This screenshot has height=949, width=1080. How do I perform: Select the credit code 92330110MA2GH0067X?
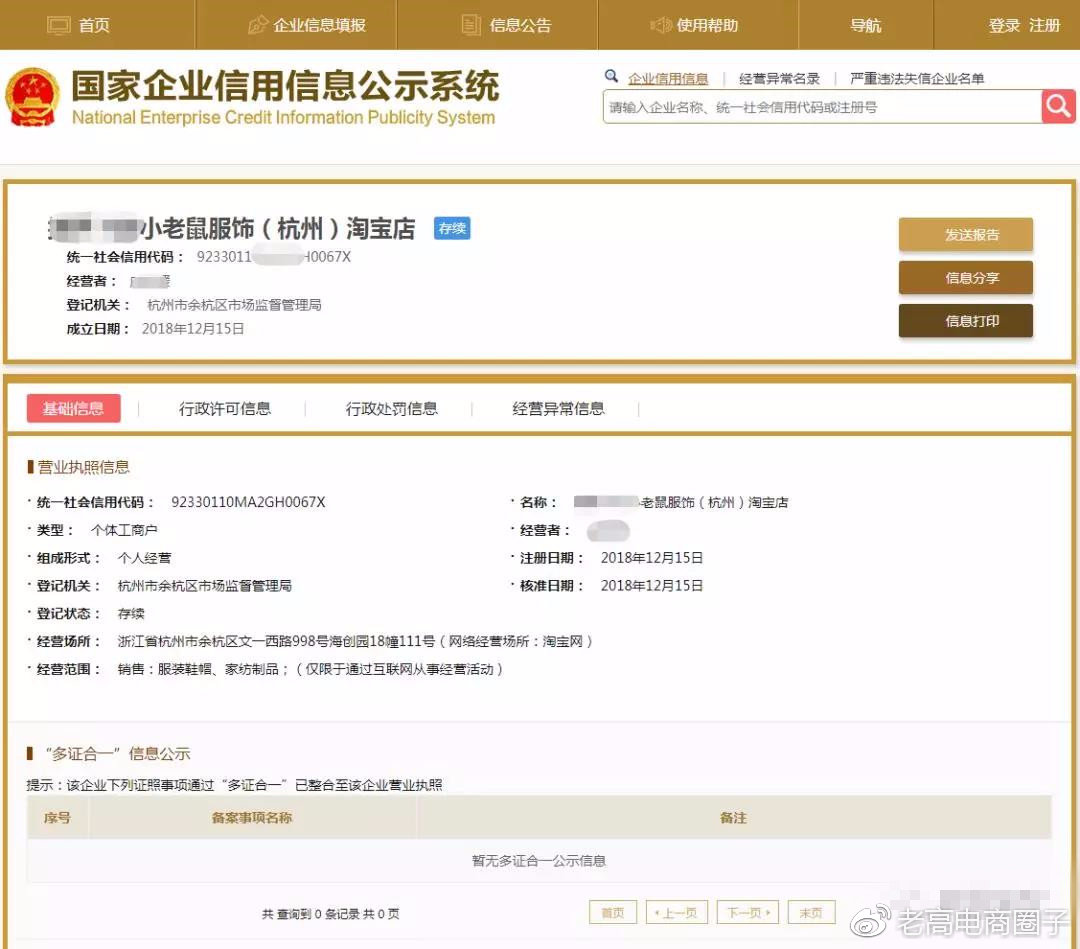pyautogui.click(x=248, y=502)
